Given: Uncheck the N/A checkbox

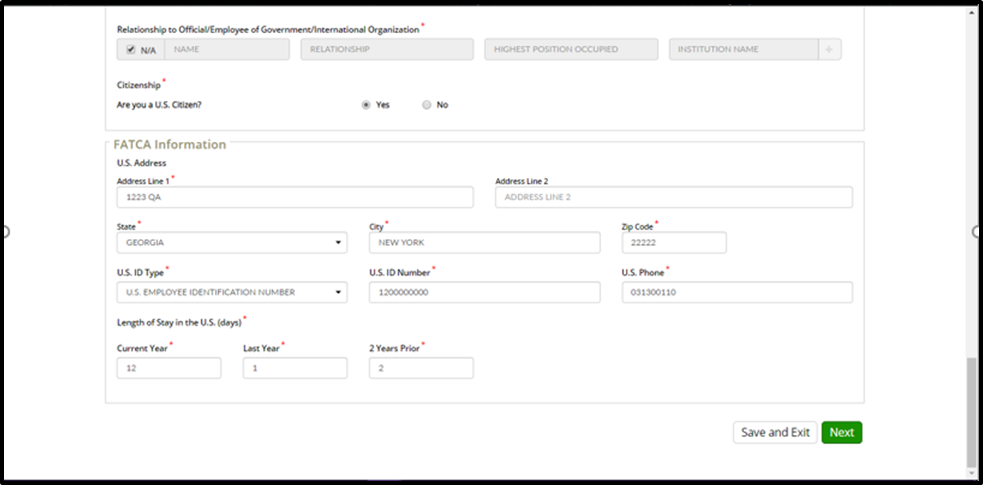Looking at the screenshot, I should pos(130,50).
